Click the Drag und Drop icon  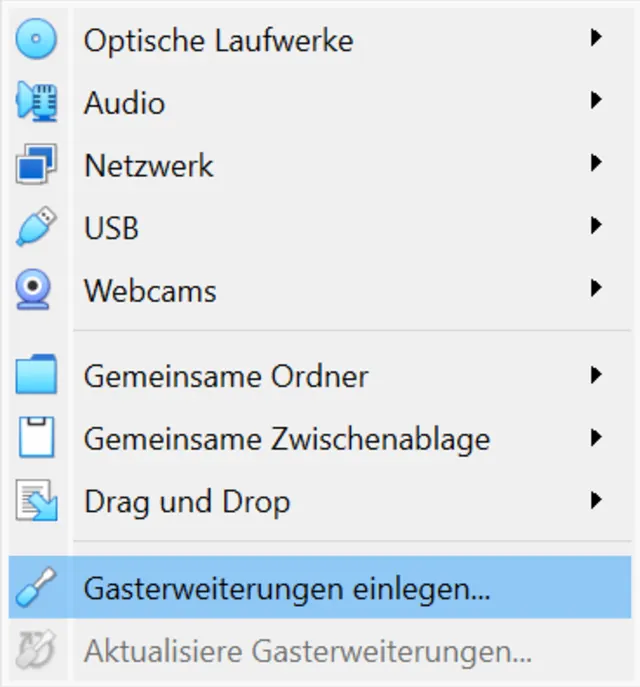click(x=36, y=500)
